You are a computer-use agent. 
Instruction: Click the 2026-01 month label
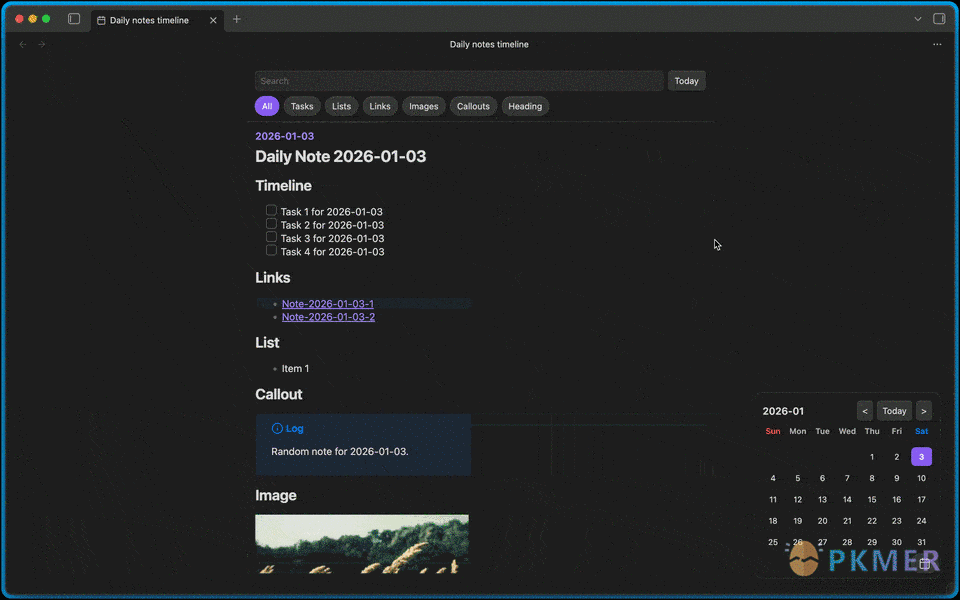783,411
